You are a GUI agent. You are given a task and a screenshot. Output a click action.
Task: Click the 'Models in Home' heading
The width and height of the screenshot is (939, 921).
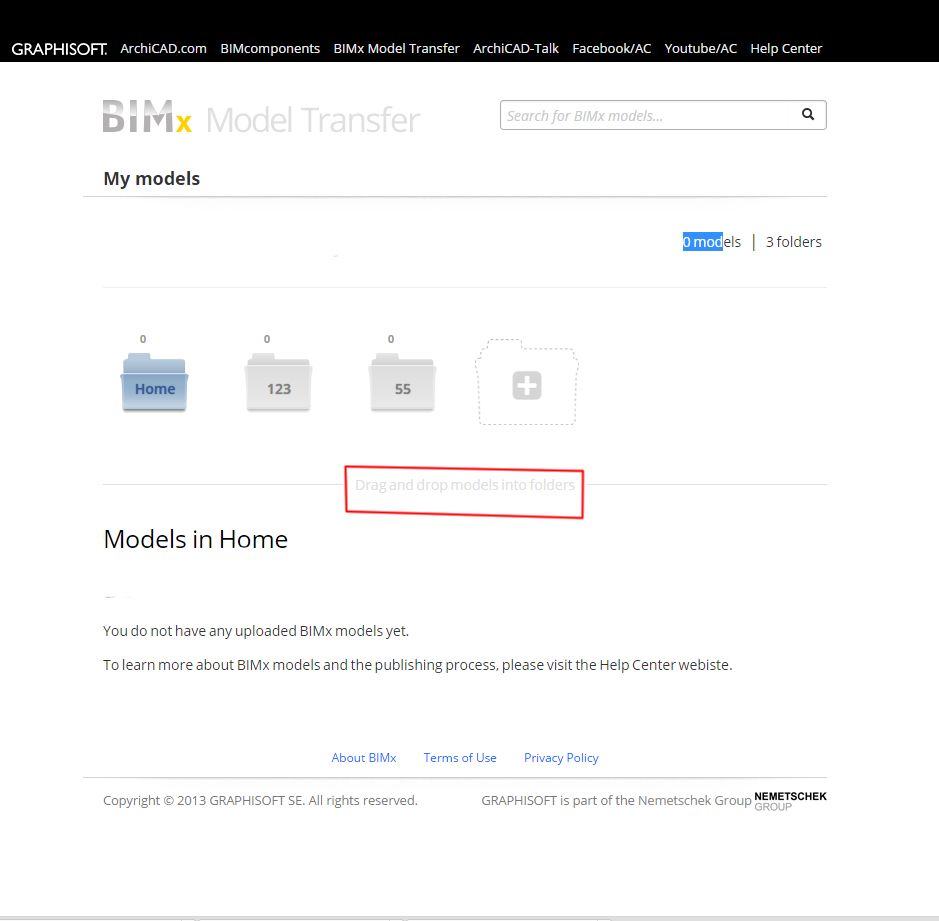[x=195, y=539]
